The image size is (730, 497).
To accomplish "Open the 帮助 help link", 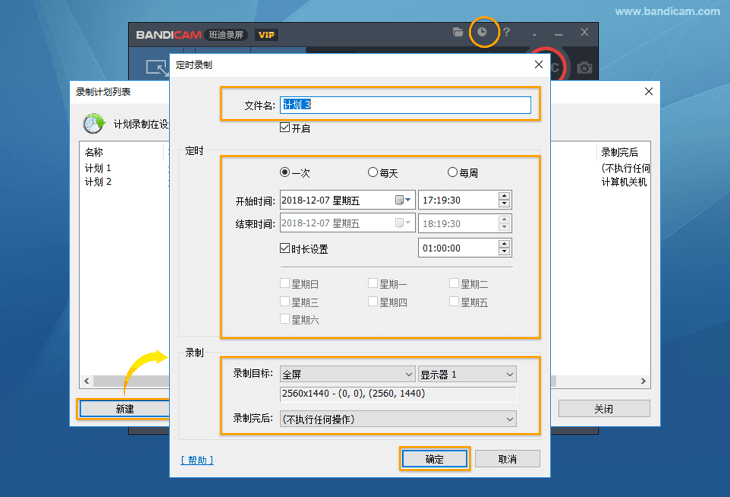I will [x=197, y=460].
